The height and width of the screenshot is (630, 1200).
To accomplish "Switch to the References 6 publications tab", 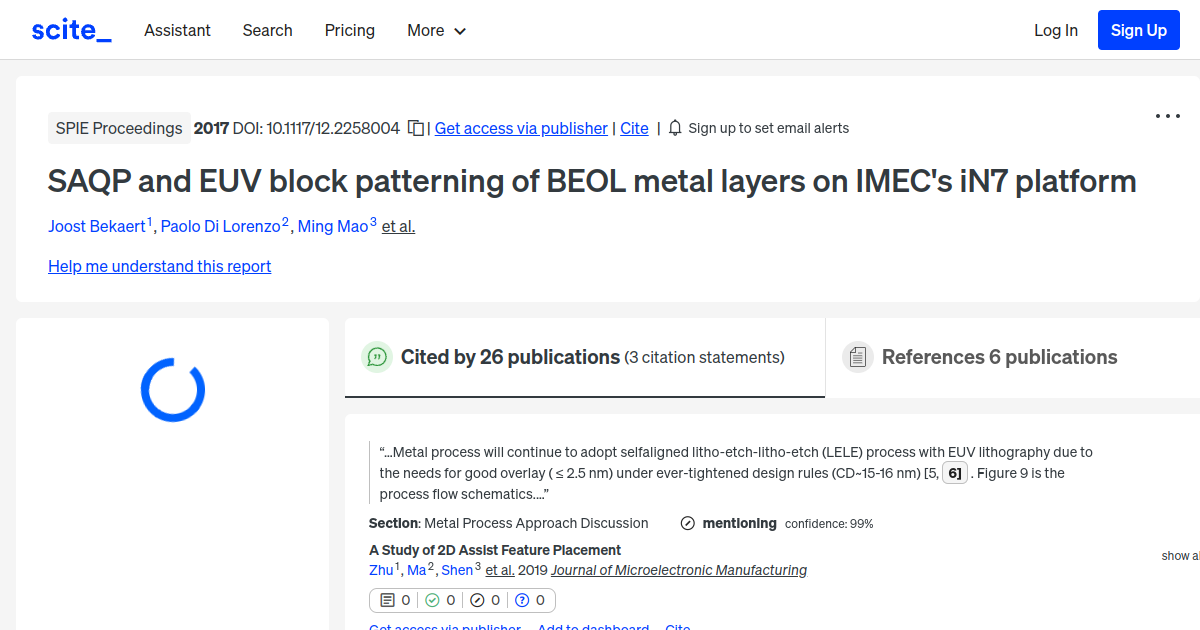I will [999, 356].
